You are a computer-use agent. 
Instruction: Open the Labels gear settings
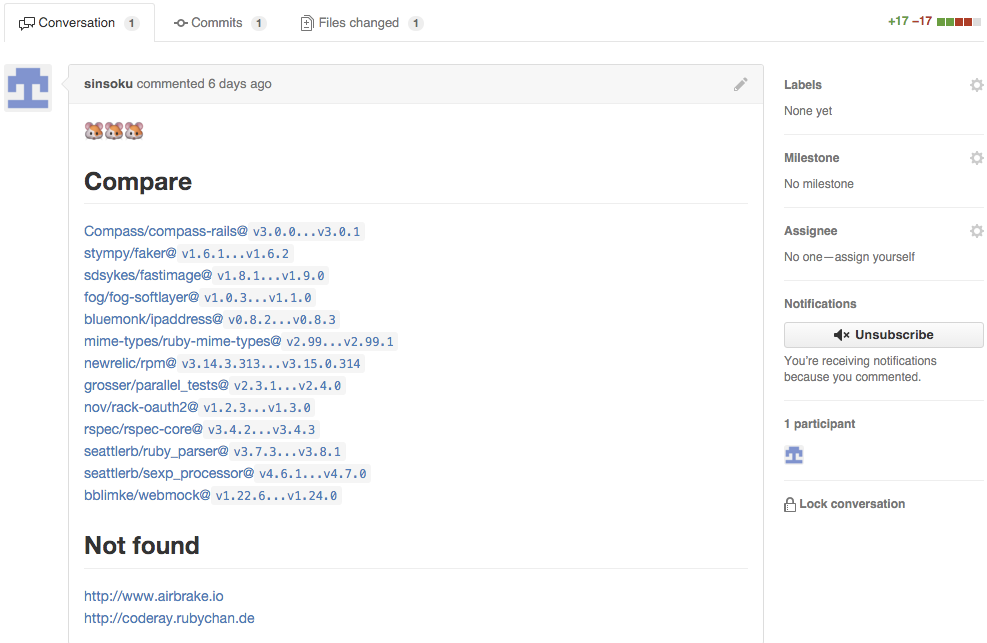(x=976, y=85)
